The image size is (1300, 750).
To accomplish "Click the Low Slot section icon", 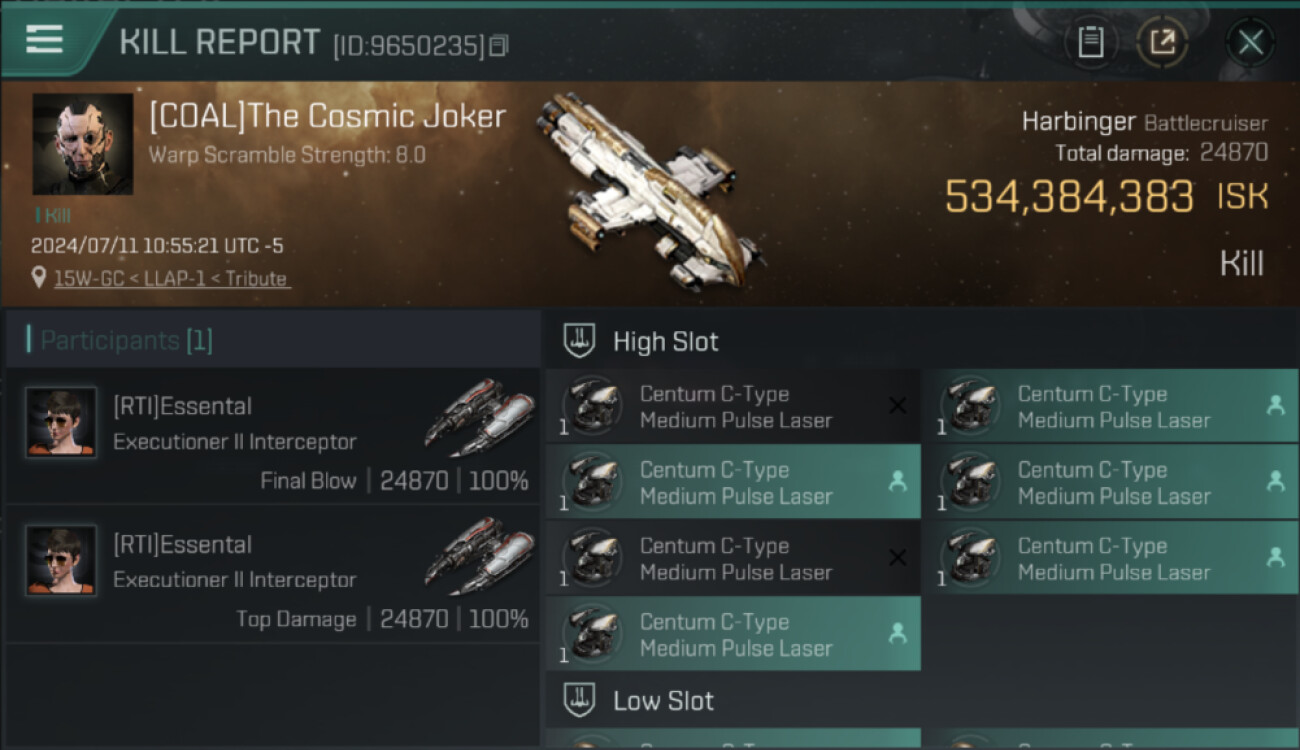I will click(580, 700).
